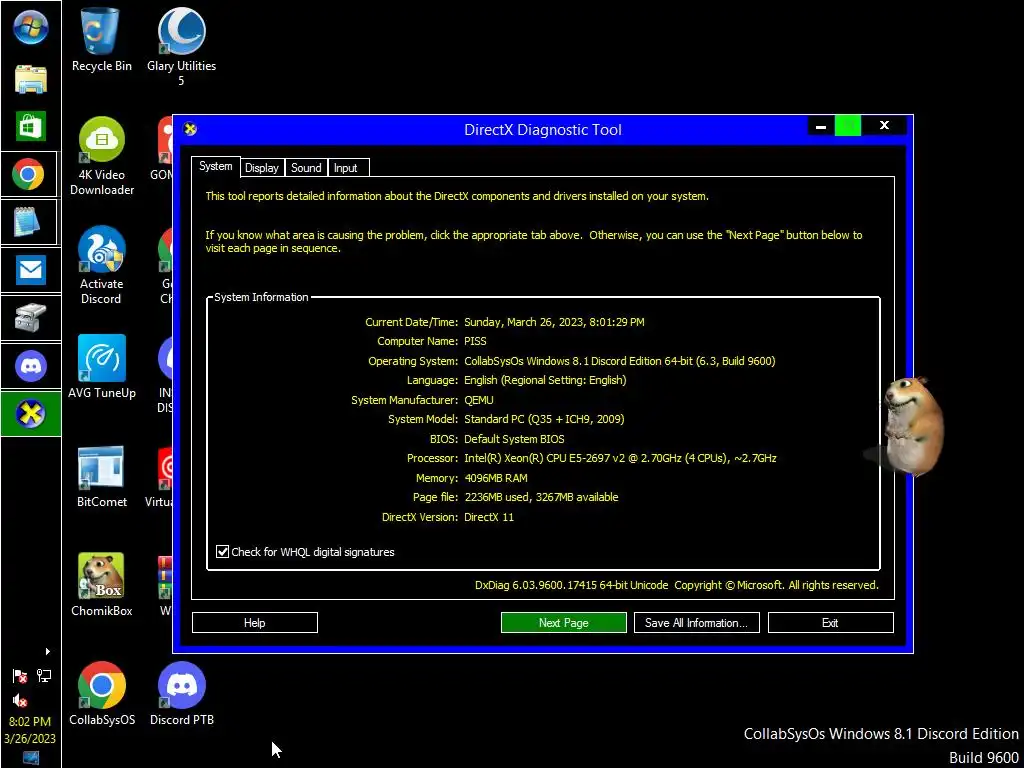Click the Processor value Intel Xeon text

point(620,458)
